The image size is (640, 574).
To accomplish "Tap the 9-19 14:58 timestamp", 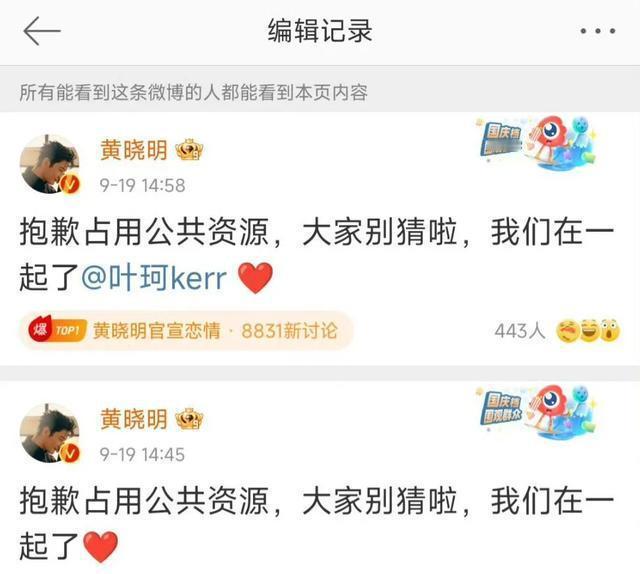I will [142, 185].
